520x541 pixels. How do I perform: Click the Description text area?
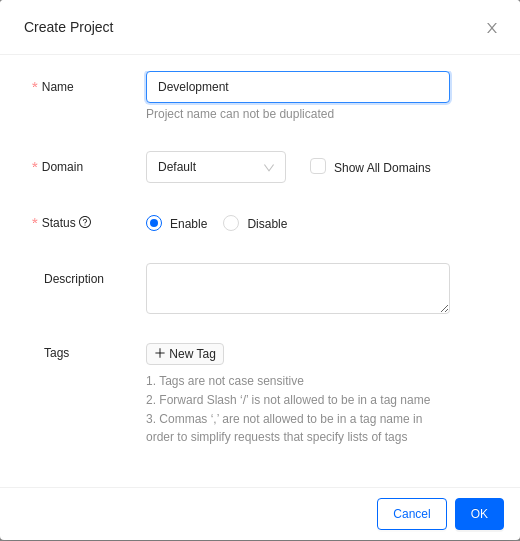298,288
